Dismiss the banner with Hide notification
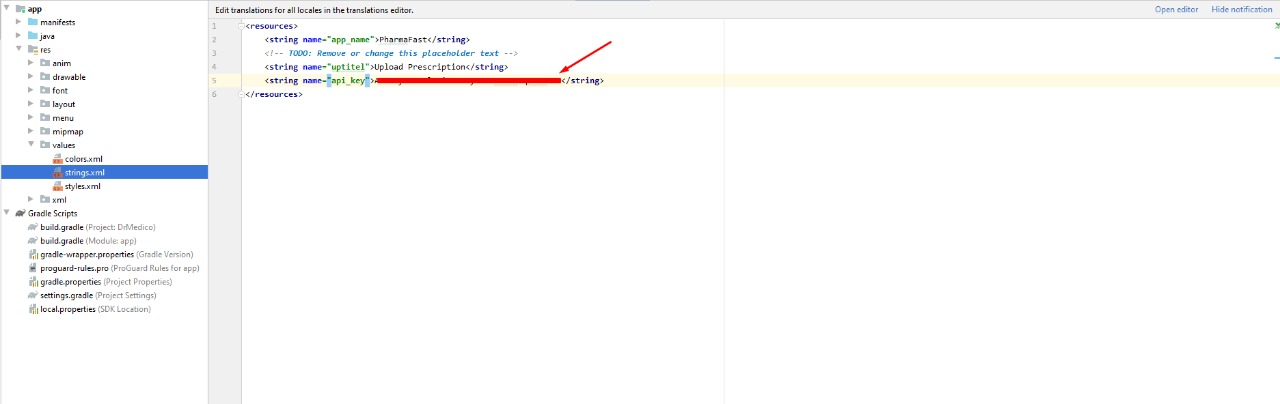Viewport: 1280px width, 404px height. click(x=1241, y=9)
